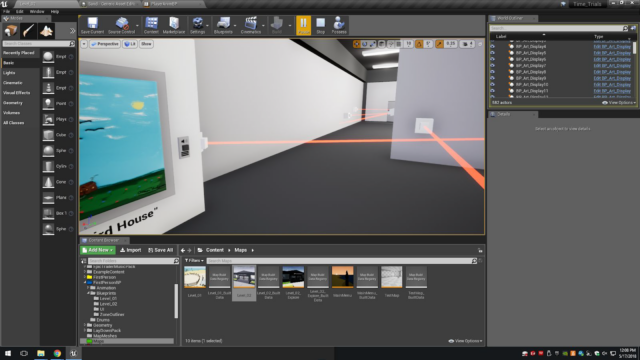Open the Perspective viewport dropdown

pyautogui.click(x=105, y=44)
